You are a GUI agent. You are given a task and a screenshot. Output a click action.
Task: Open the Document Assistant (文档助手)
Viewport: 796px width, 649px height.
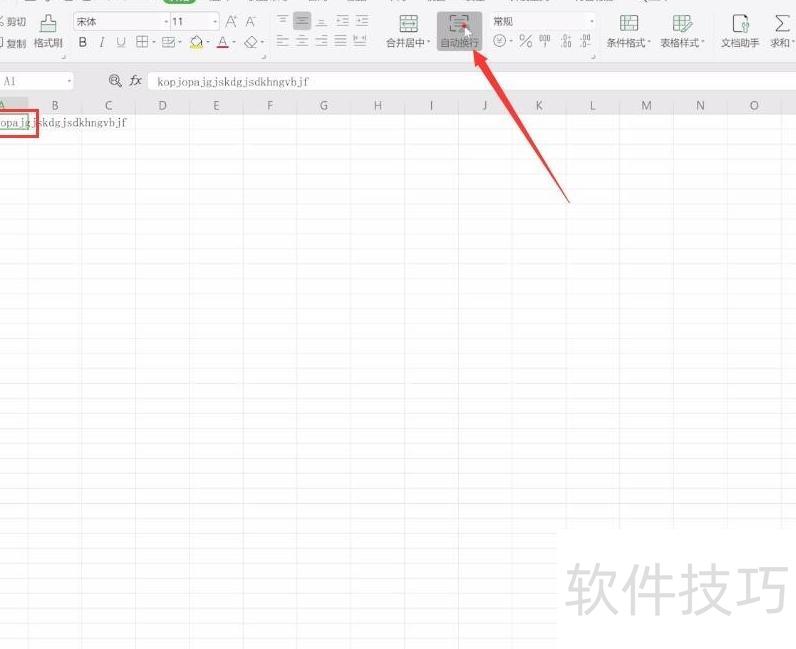click(x=740, y=31)
